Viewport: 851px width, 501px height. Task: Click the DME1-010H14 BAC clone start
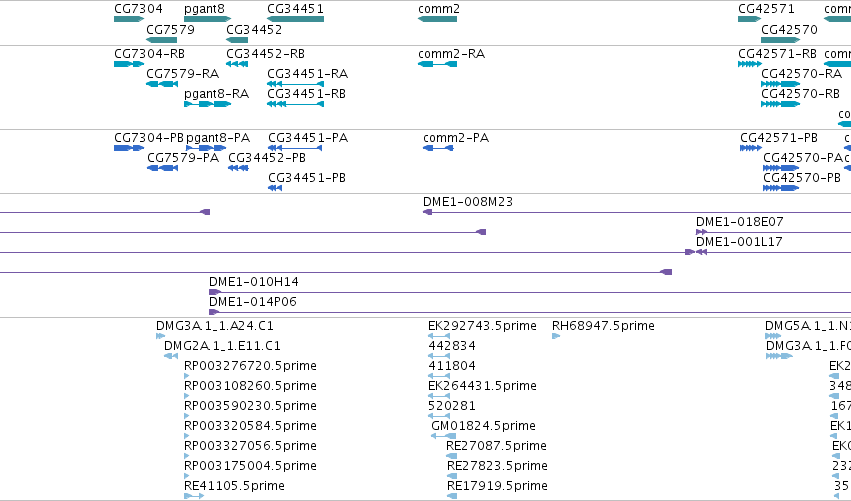215,293
